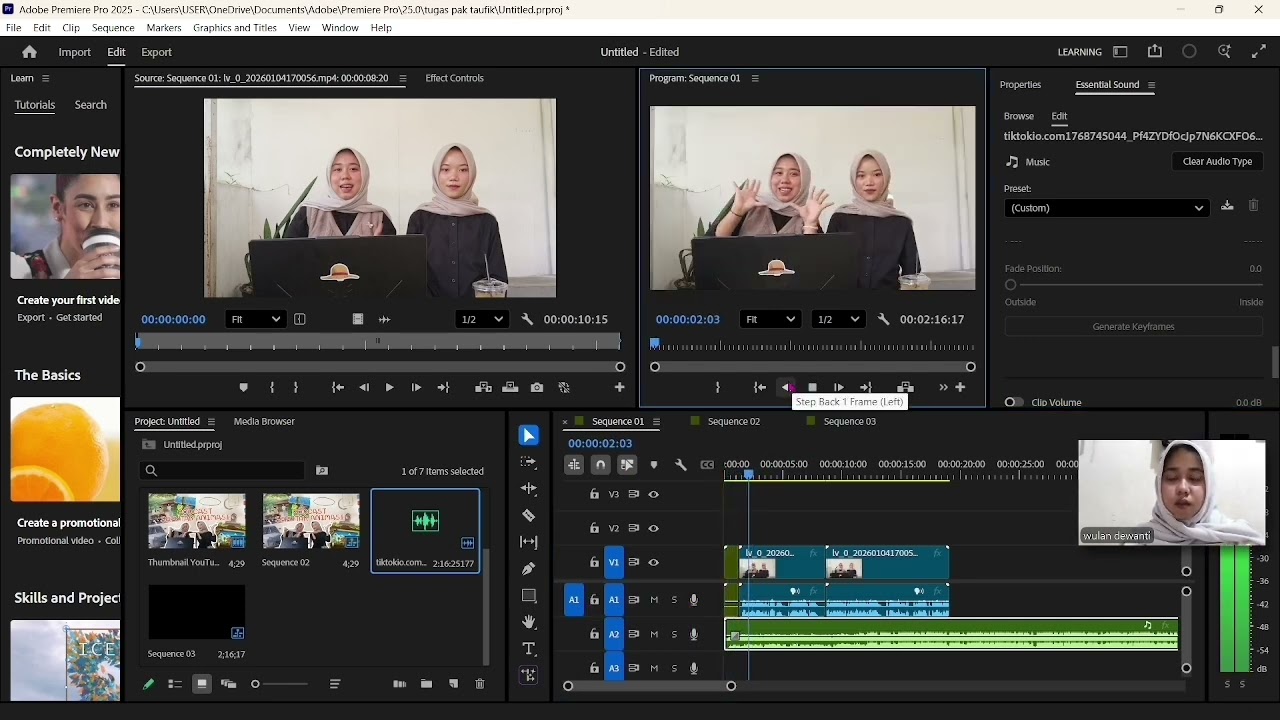Export frame from Source monitor camera icon
Screen dimensions: 1280x720
537,388
